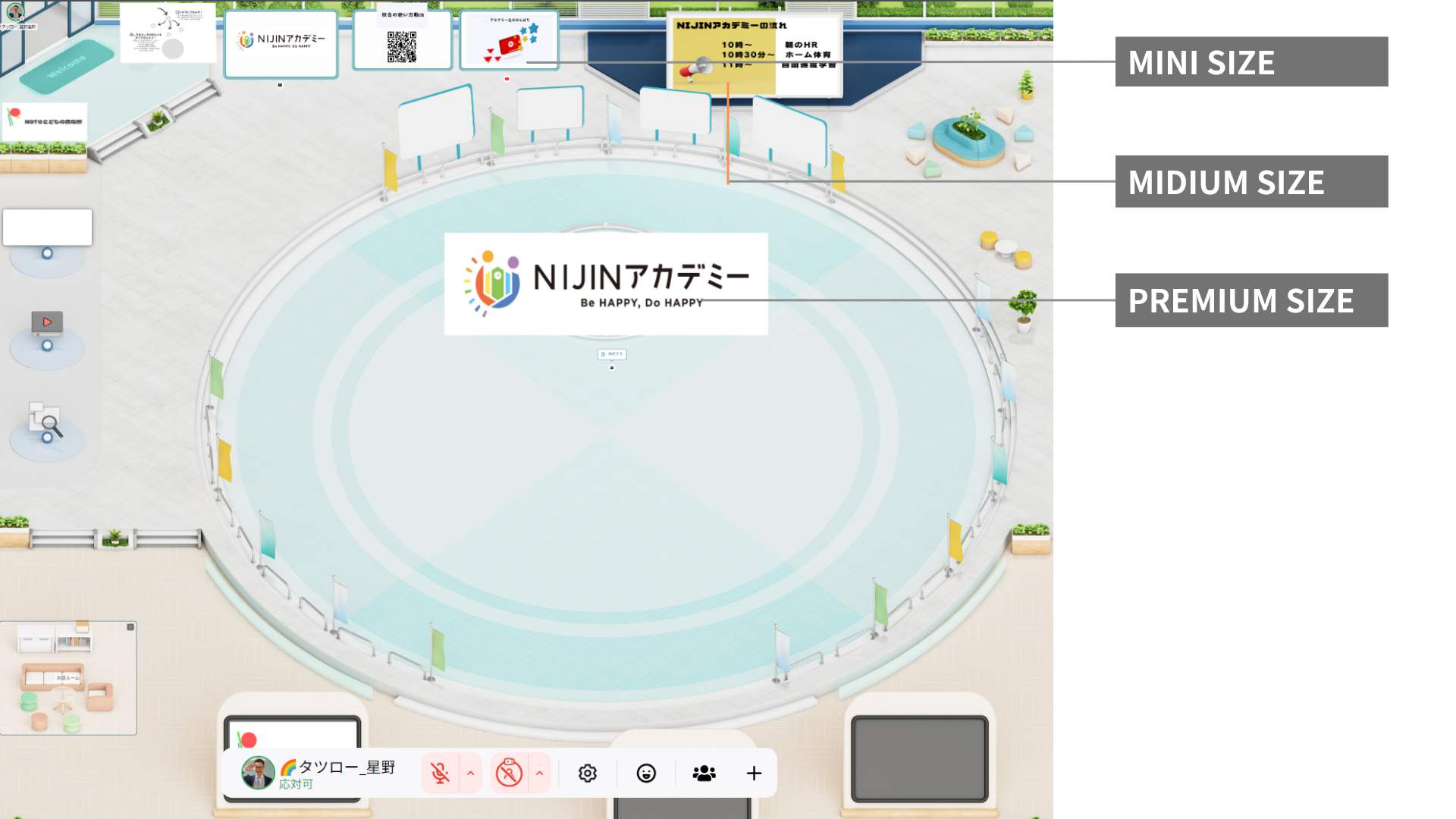The height and width of the screenshot is (819, 1456).
Task: Open settings gear in bottom toolbar
Action: [588, 773]
